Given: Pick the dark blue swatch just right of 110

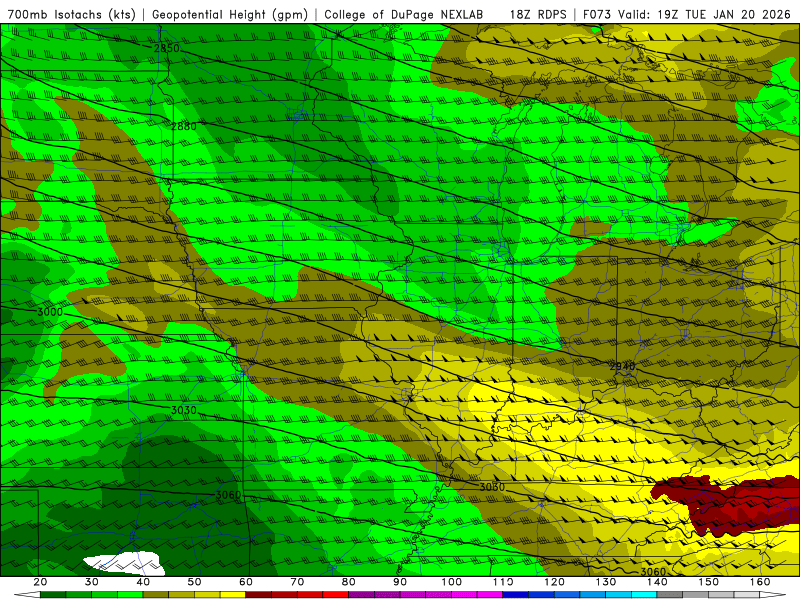Looking at the screenshot, I should coord(516,595).
